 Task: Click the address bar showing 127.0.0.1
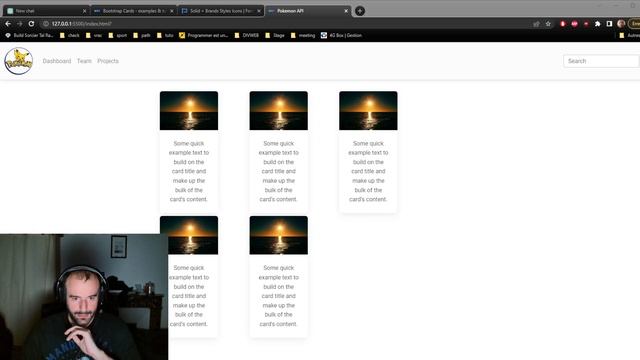coord(286,24)
